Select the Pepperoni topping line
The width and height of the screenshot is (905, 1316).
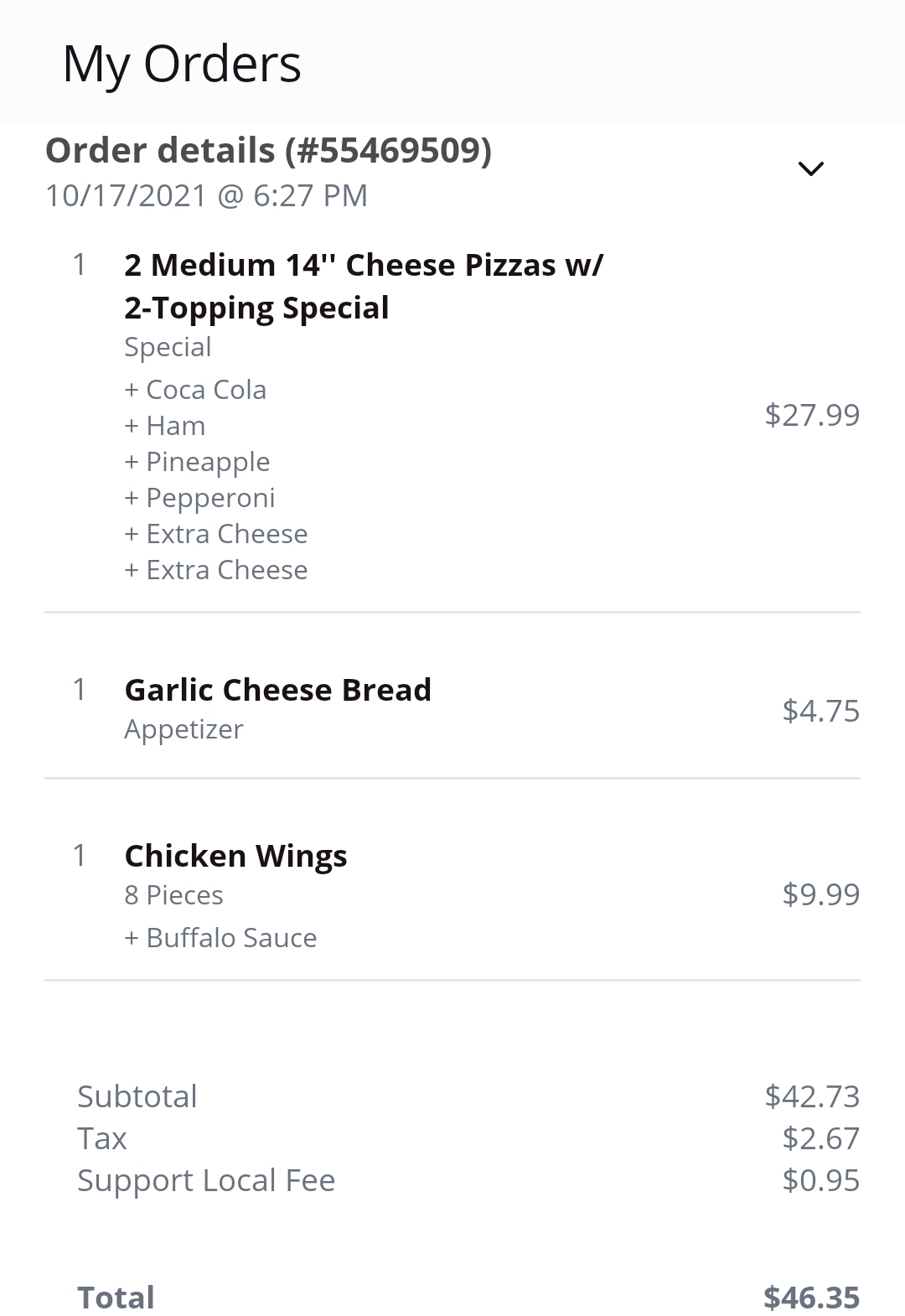199,498
